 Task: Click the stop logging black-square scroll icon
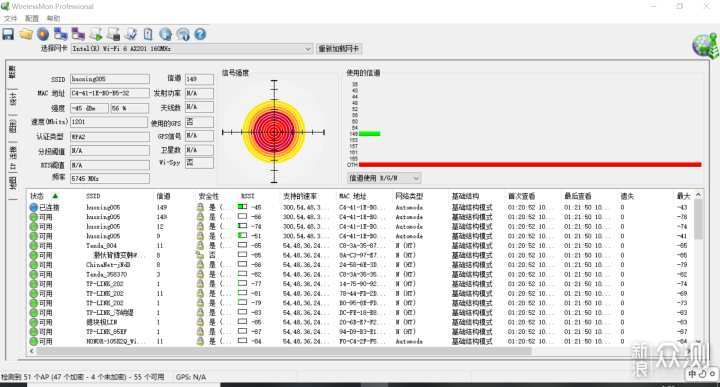click(x=113, y=34)
